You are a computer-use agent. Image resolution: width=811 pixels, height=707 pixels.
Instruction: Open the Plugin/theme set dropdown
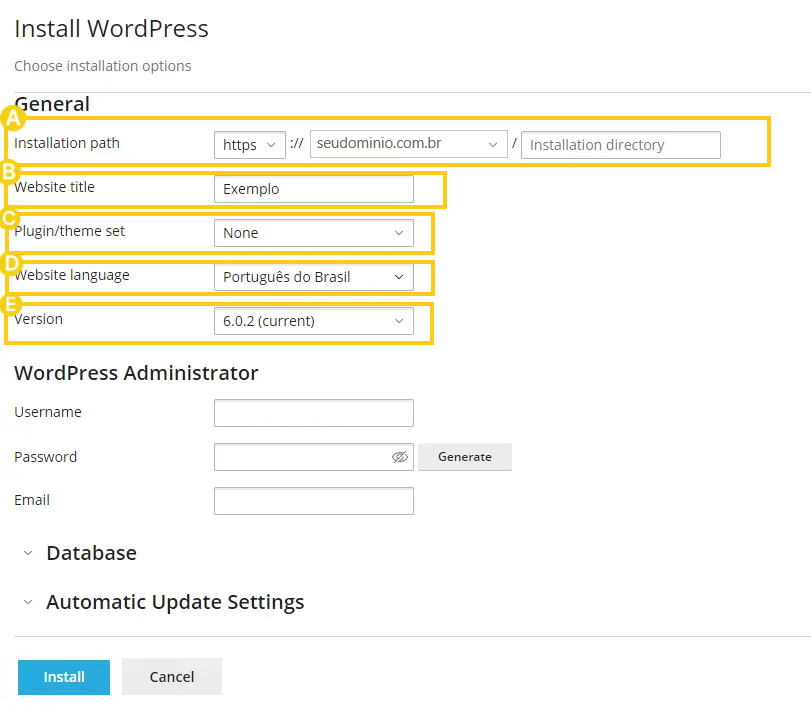pos(314,233)
